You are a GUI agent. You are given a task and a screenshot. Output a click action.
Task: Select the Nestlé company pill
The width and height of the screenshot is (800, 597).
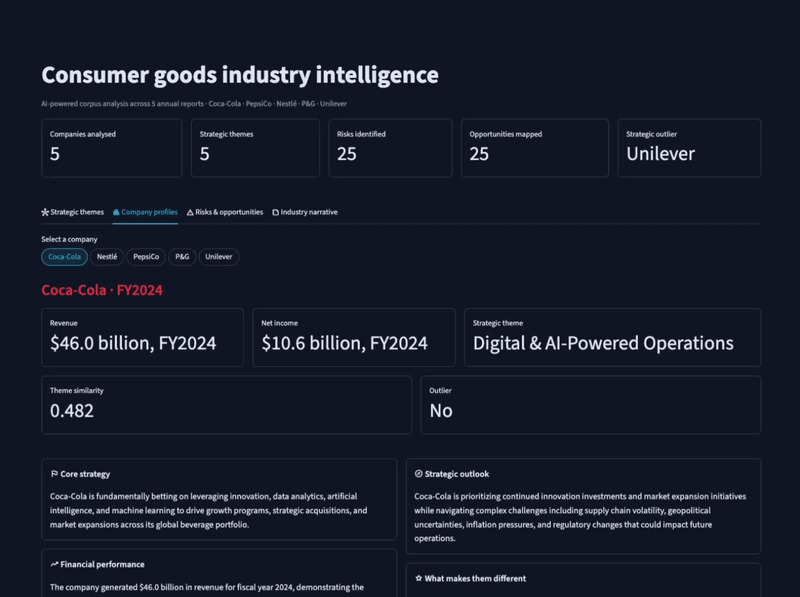(107, 257)
